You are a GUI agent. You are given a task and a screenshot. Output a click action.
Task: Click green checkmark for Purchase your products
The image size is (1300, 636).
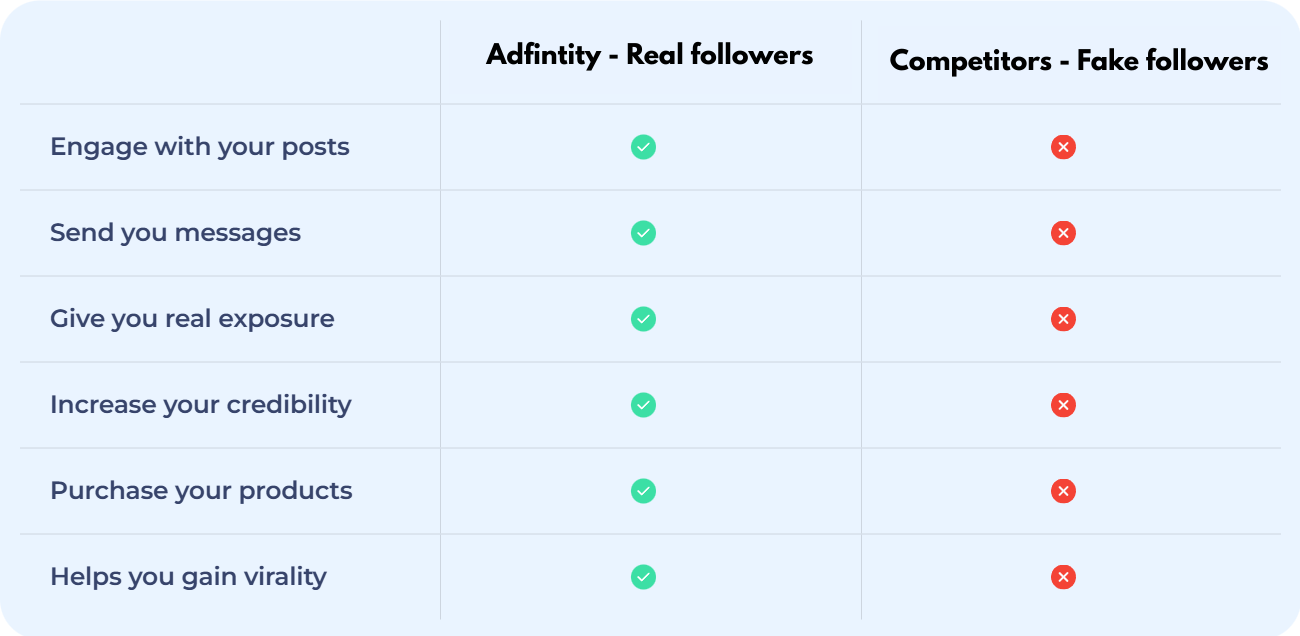(643, 492)
